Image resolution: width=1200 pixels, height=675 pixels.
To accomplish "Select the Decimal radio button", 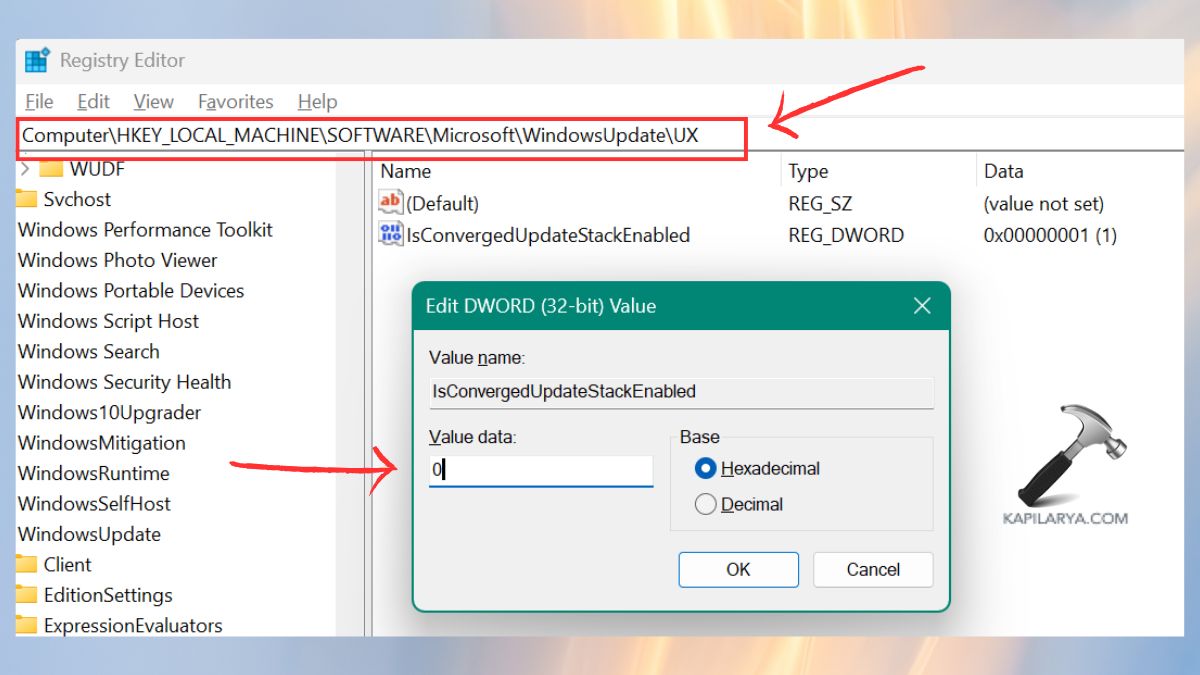I will pos(707,505).
